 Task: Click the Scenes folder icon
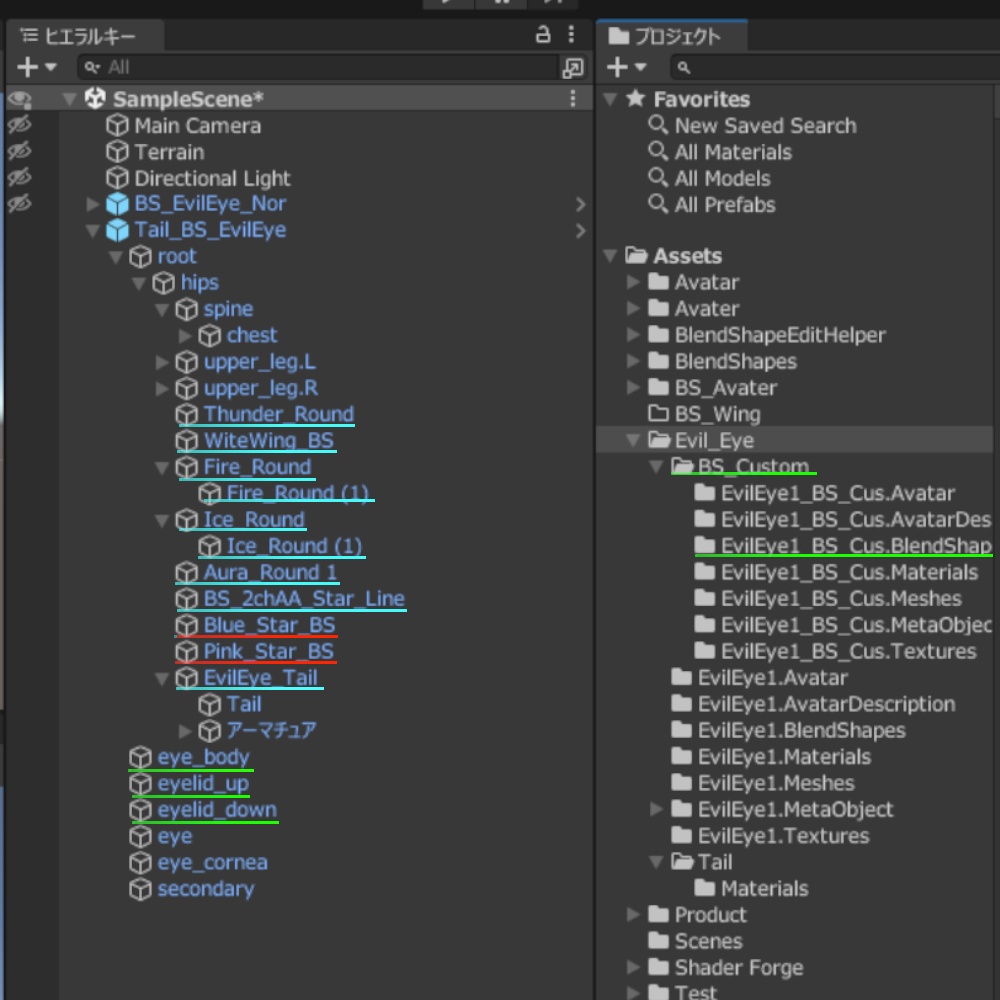click(x=658, y=940)
